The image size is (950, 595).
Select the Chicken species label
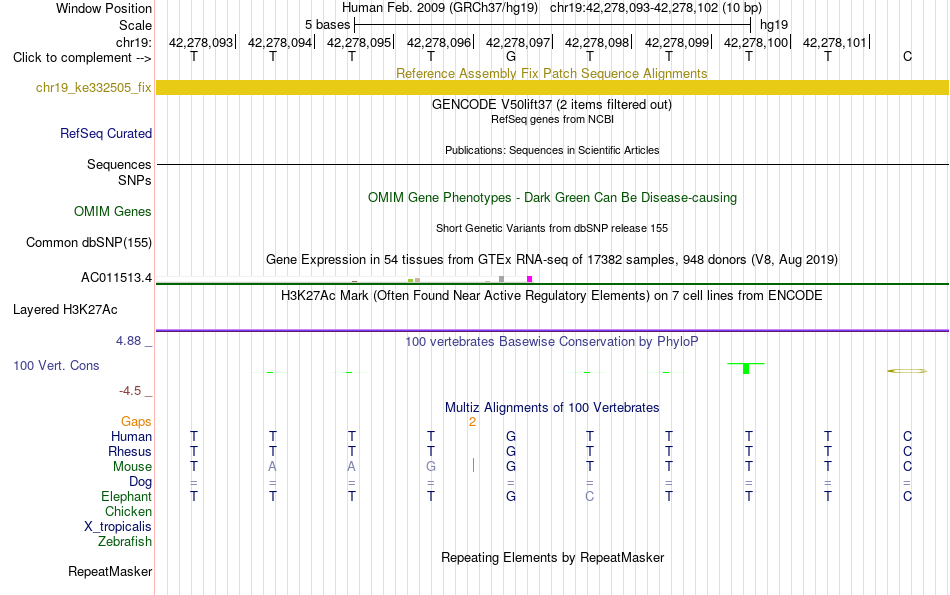pyautogui.click(x=128, y=511)
